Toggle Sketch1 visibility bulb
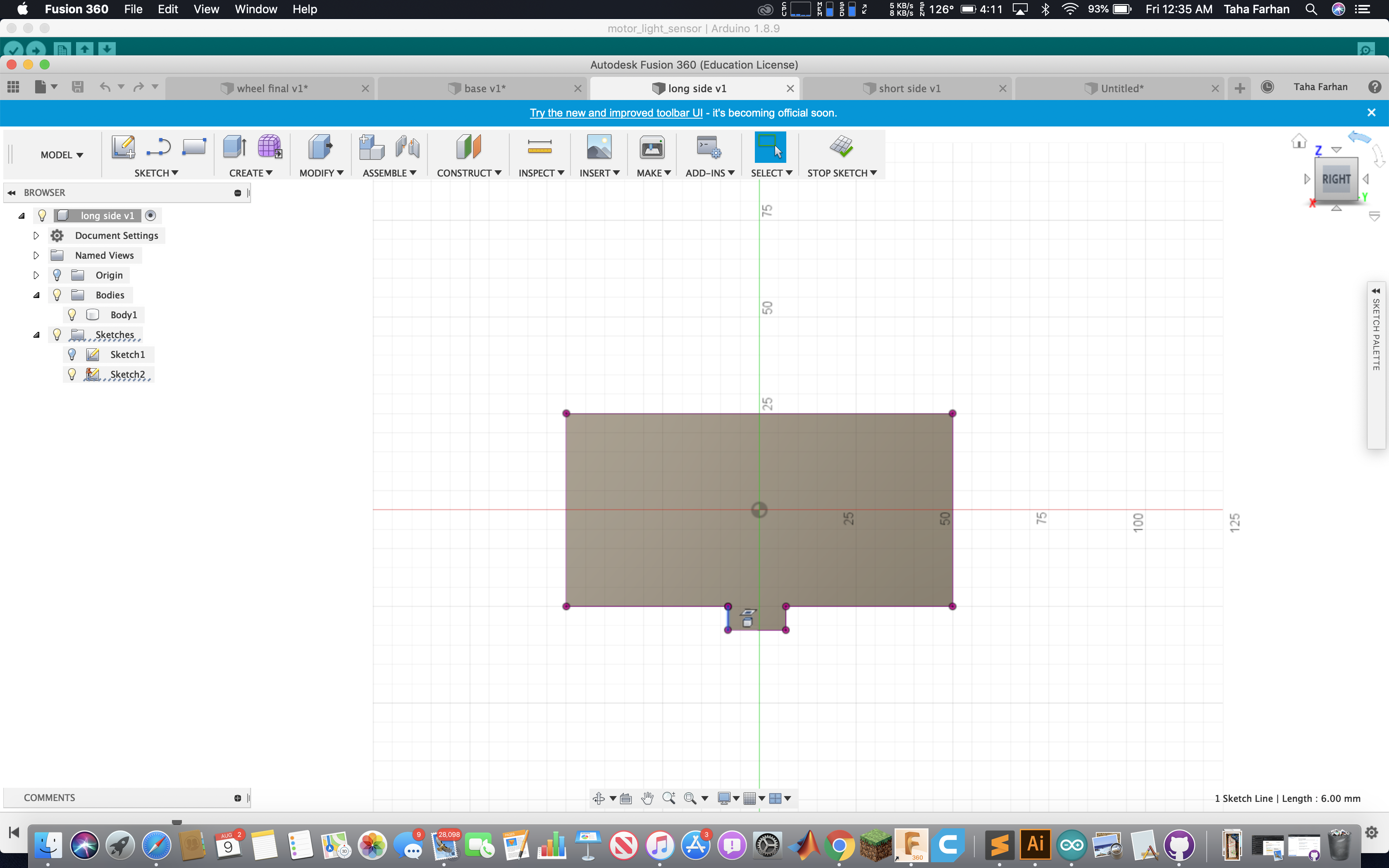The width and height of the screenshot is (1389, 868). pyautogui.click(x=72, y=354)
